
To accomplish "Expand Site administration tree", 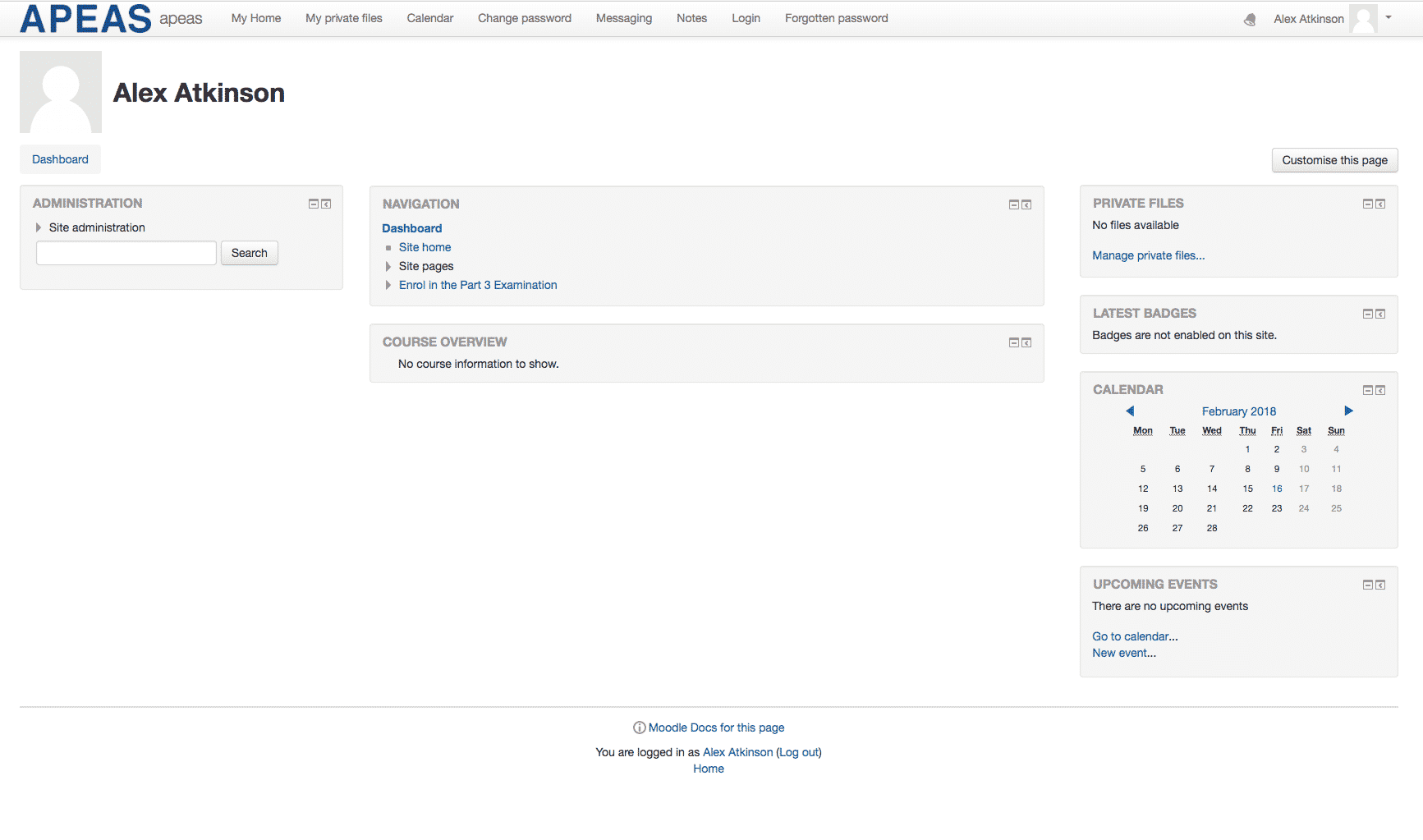I will [x=38, y=227].
